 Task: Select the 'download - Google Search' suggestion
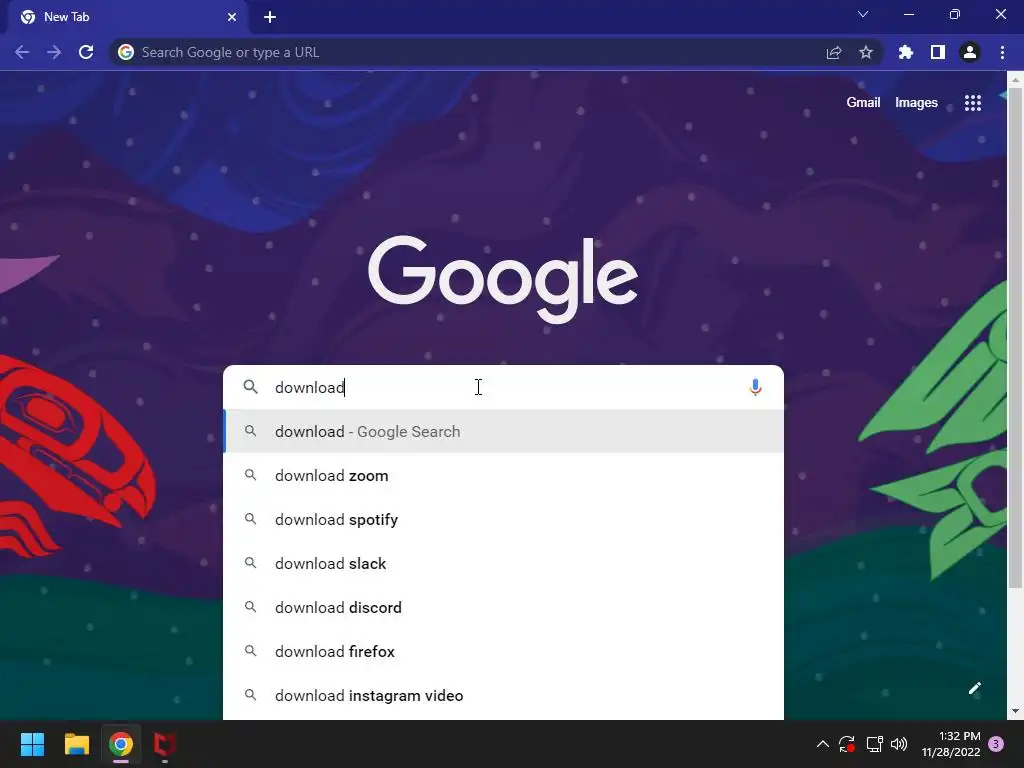point(504,432)
